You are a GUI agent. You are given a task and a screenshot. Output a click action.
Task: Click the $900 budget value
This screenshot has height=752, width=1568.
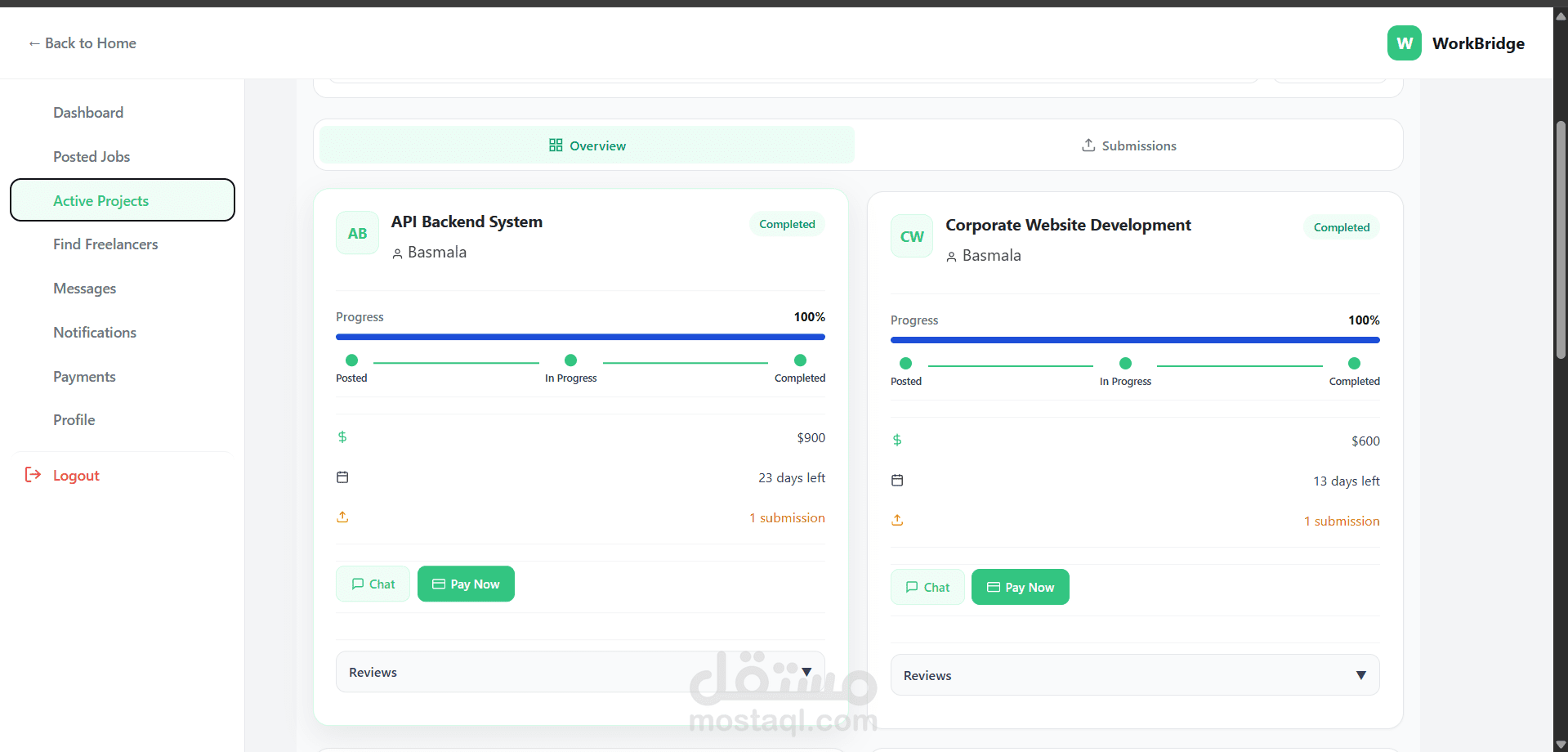[811, 438]
